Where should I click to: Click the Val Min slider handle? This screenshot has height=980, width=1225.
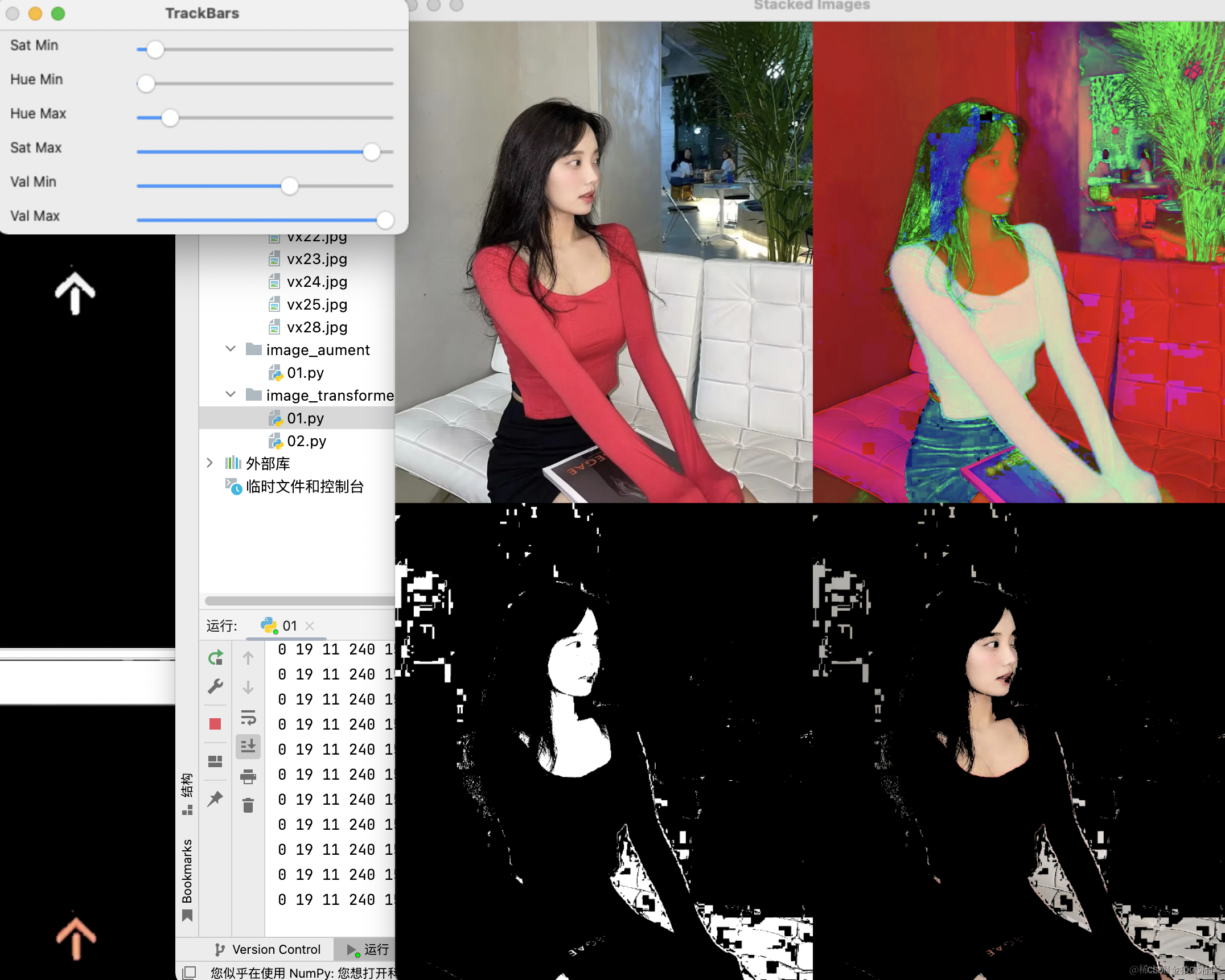click(290, 186)
